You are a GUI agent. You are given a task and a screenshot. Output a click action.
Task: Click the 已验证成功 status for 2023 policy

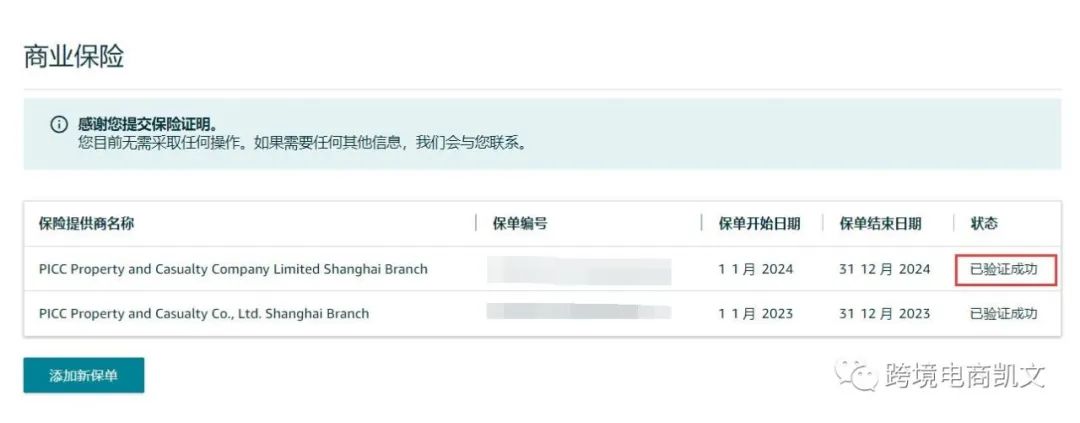click(x=1004, y=313)
